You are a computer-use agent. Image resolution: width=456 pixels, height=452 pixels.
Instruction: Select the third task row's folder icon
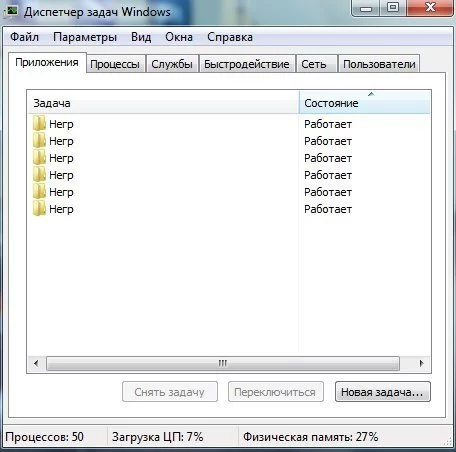click(x=39, y=158)
